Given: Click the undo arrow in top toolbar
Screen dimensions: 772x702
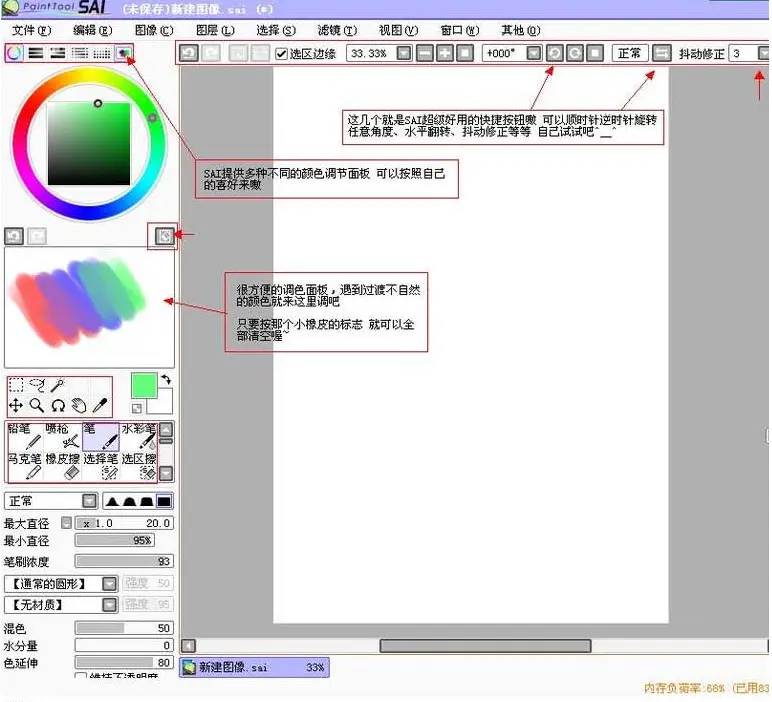Looking at the screenshot, I should point(189,53).
